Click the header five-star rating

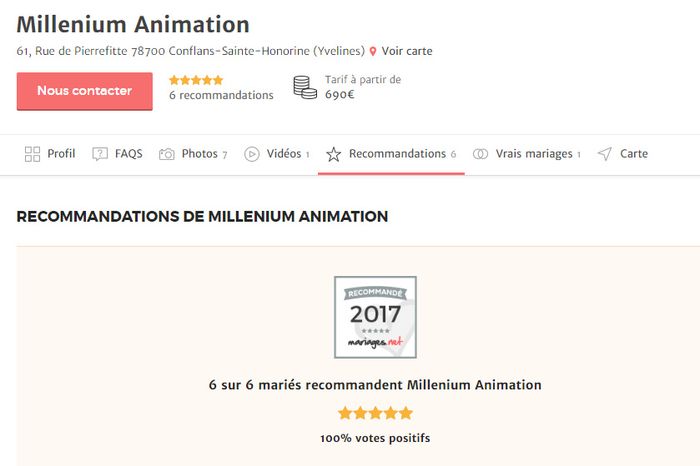196,80
